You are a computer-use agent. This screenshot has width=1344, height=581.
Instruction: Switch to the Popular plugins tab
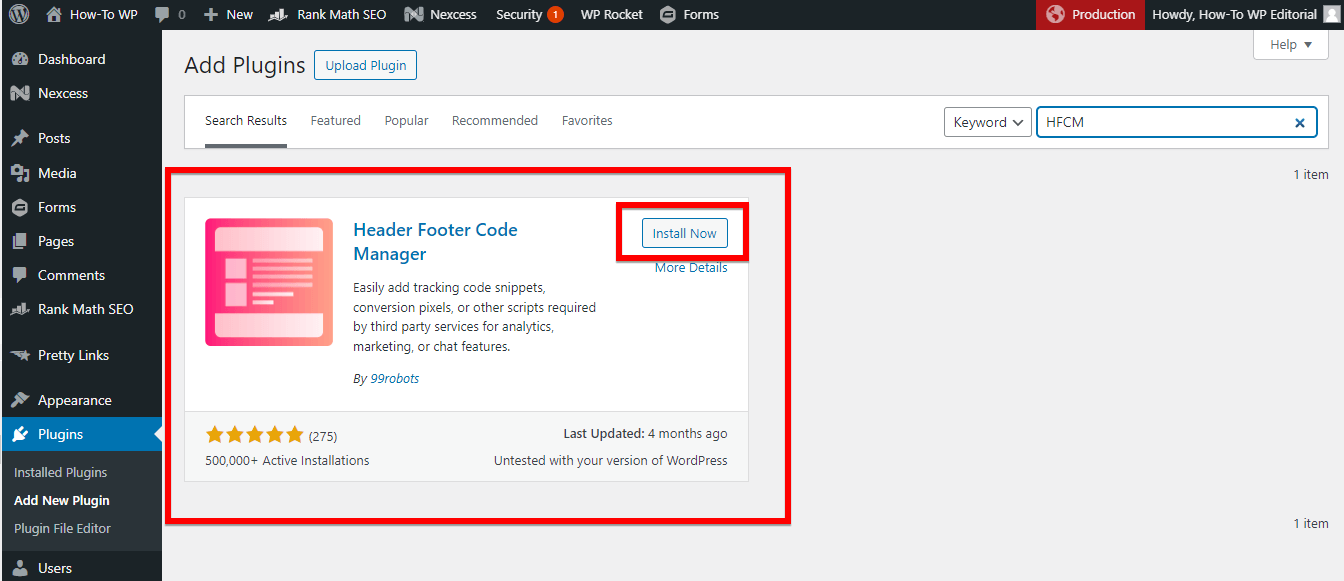406,121
